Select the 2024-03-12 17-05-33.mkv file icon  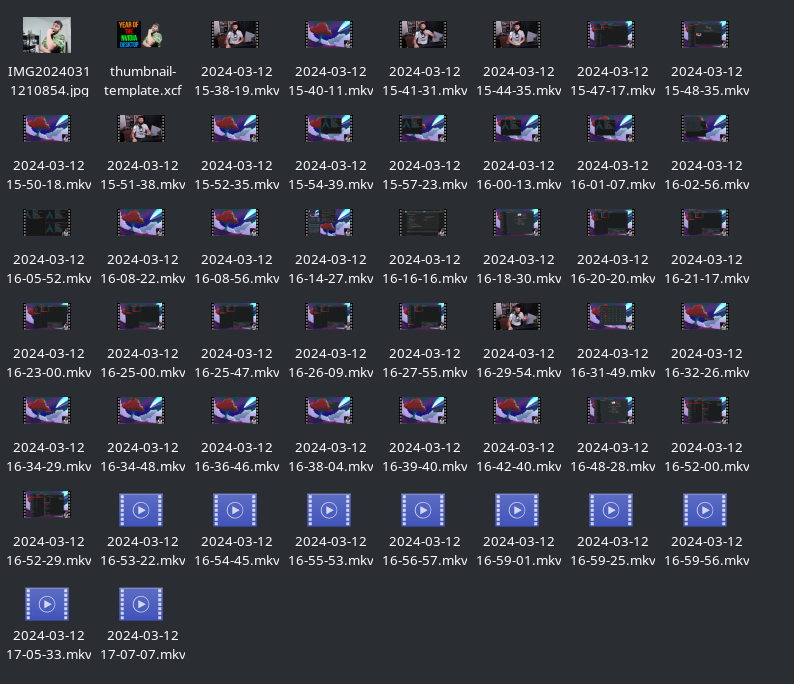click(47, 604)
